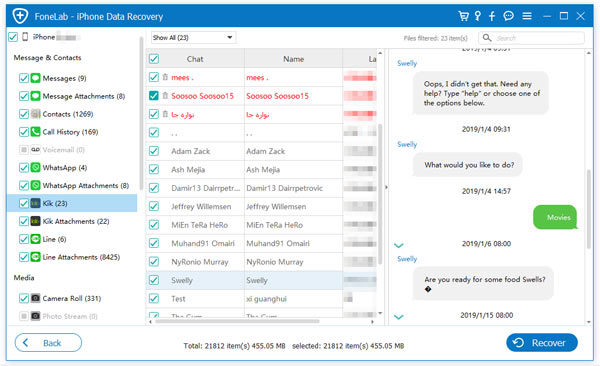Screen dimensions: 600x366
Task: Click trash icon beside the Arabic-named chat
Action: pos(165,114)
